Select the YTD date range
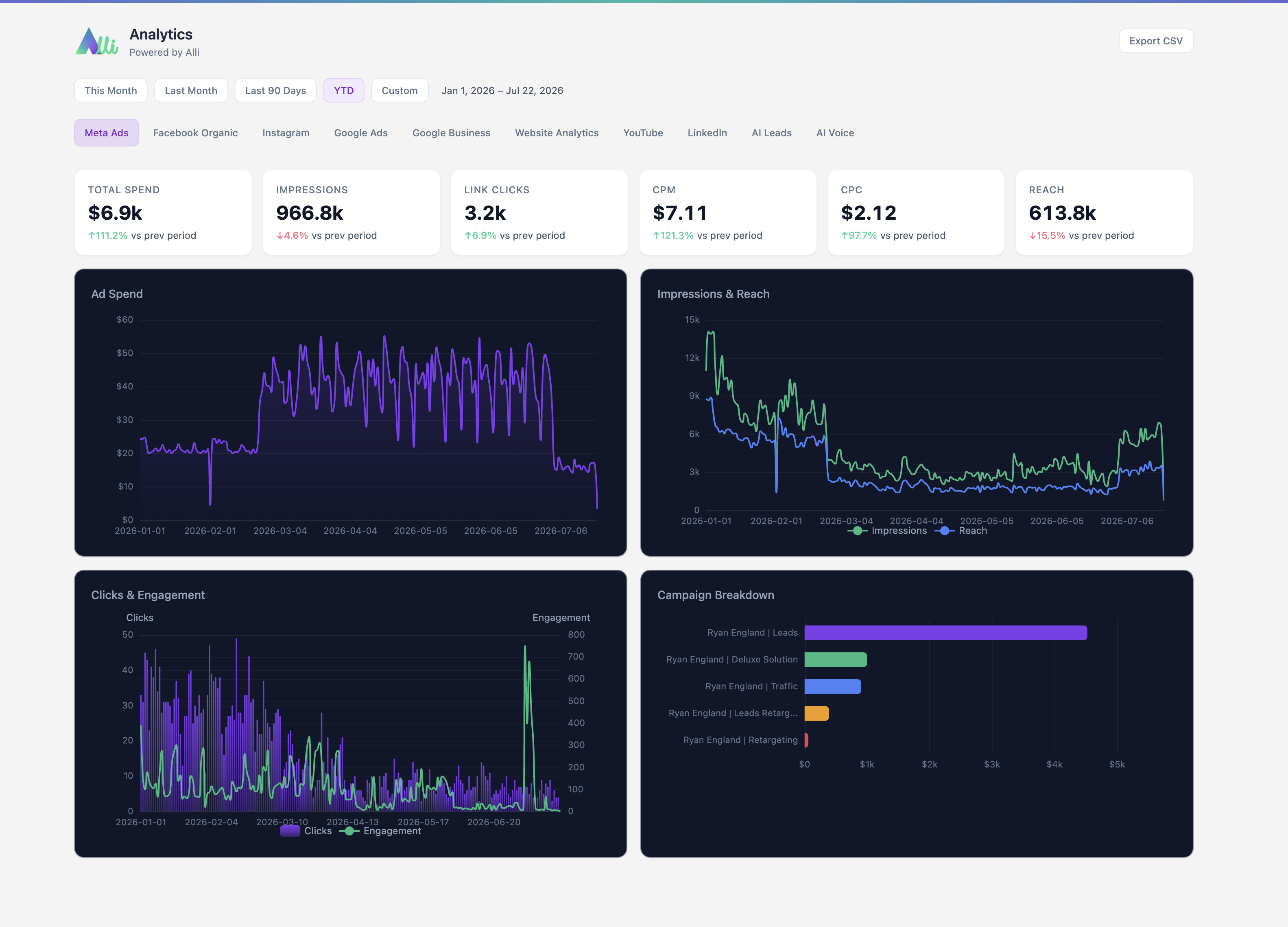1288x927 pixels. [x=344, y=90]
